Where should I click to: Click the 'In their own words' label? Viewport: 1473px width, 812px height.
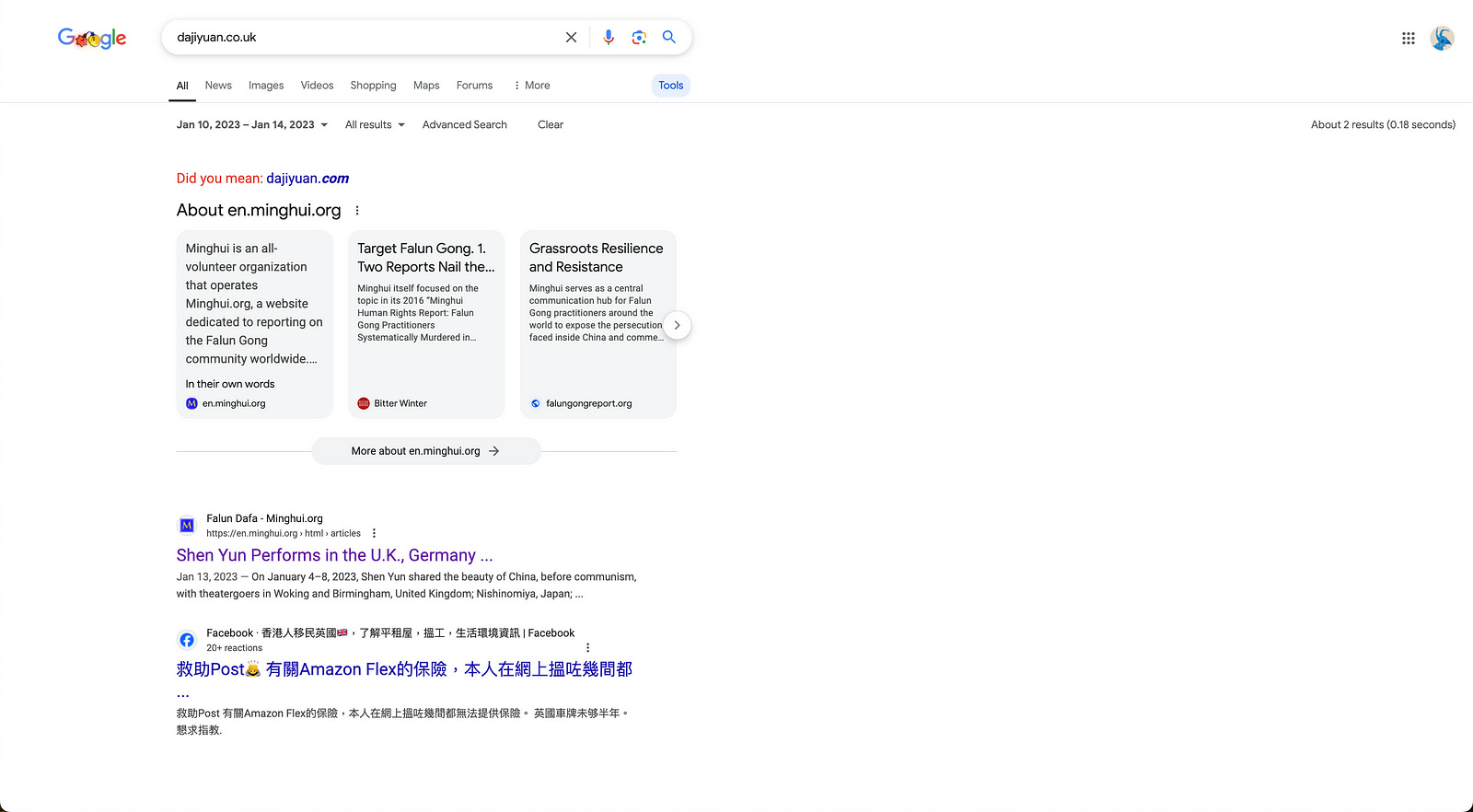[230, 384]
